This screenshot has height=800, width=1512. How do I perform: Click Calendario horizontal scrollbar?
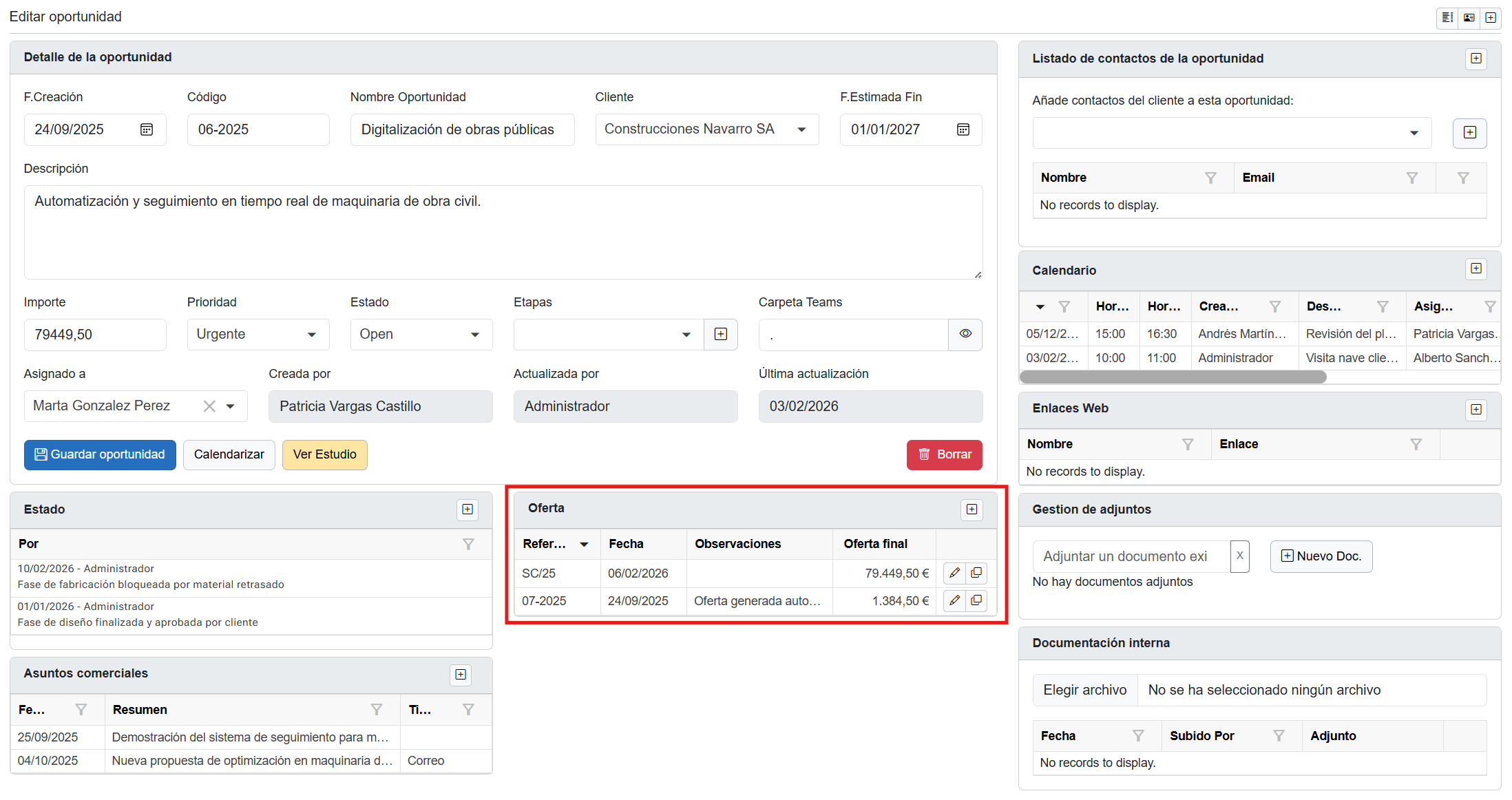point(1173,377)
